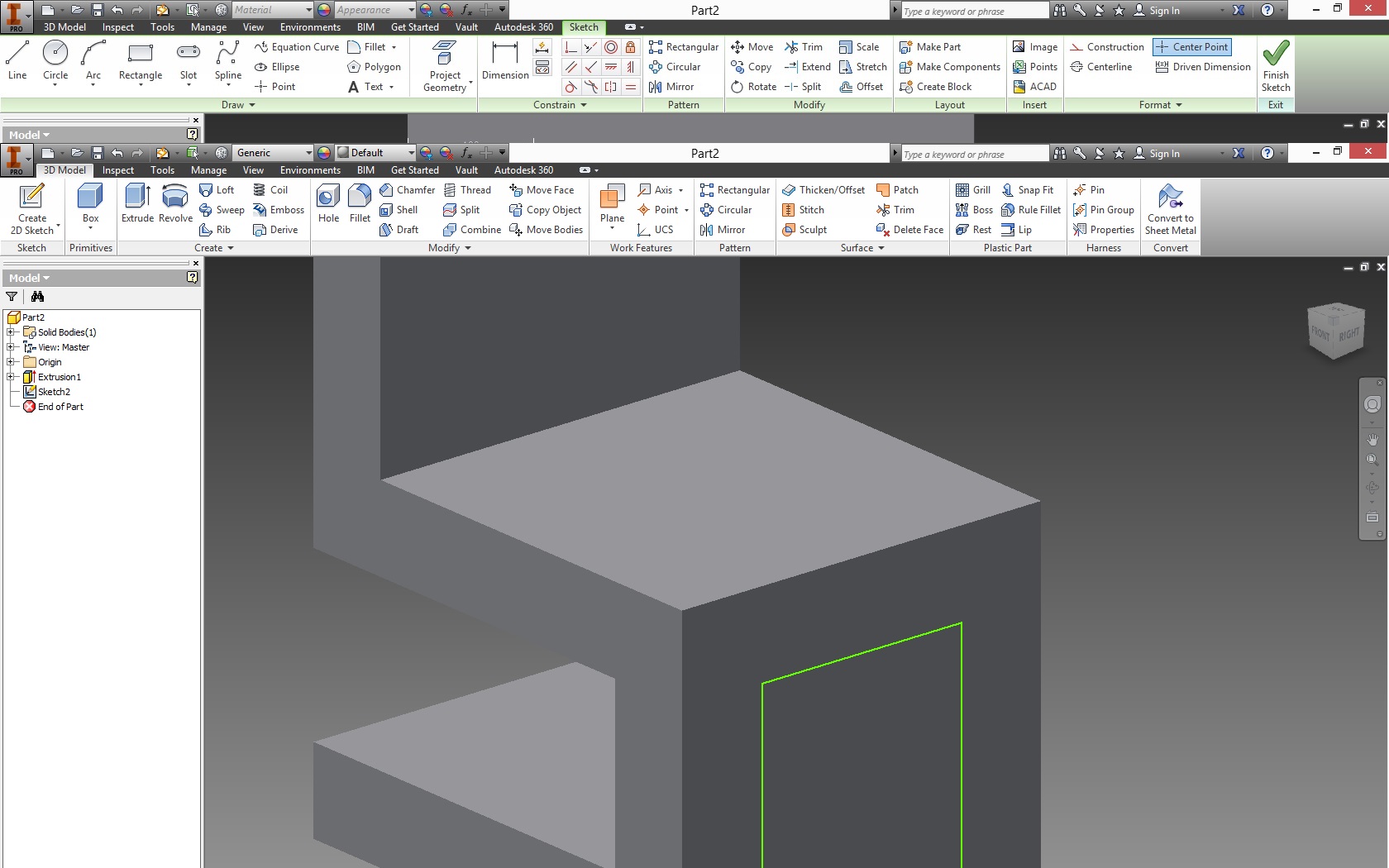This screenshot has height=868, width=1389.
Task: Click the binoculars find icon in browser
Action: coord(37,297)
